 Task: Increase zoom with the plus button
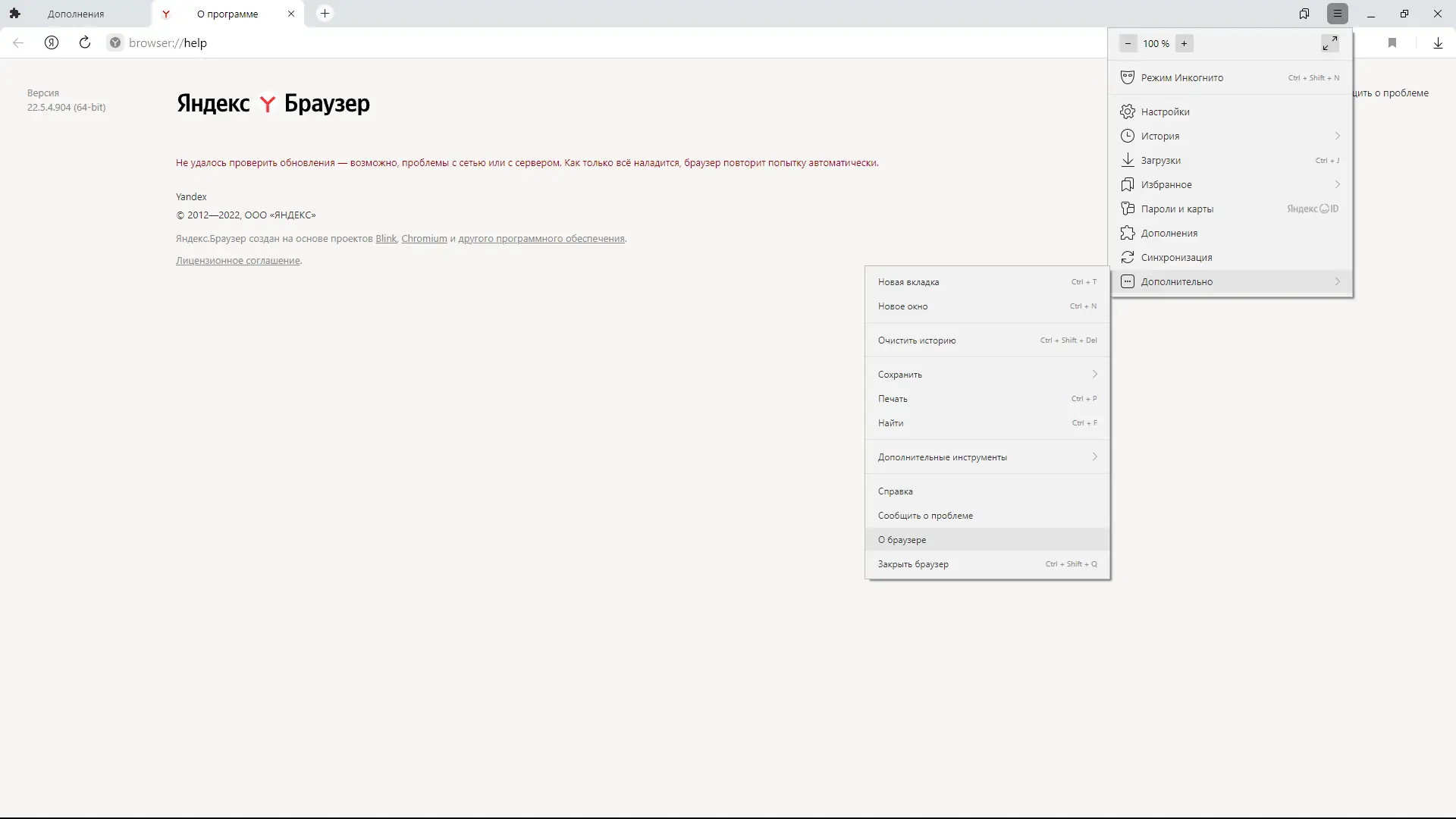[x=1184, y=43]
